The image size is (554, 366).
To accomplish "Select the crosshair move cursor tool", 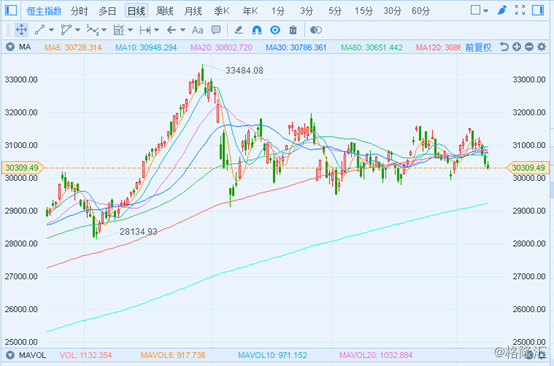I will 21,30.
